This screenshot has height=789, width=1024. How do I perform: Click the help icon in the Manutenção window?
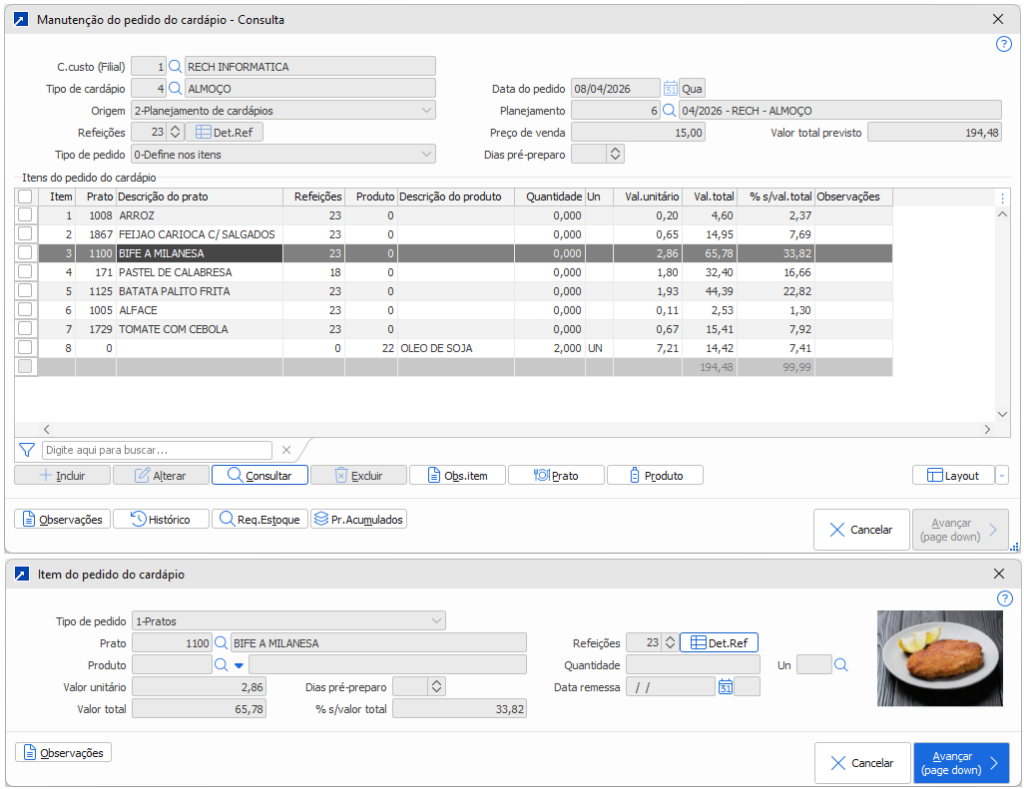coord(1003,44)
